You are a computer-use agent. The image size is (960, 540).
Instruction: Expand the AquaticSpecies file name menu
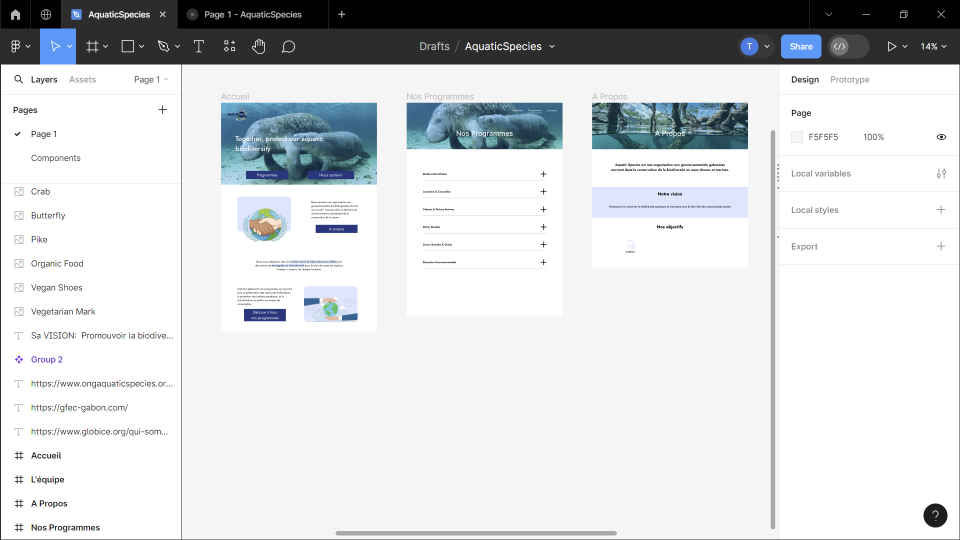(552, 46)
